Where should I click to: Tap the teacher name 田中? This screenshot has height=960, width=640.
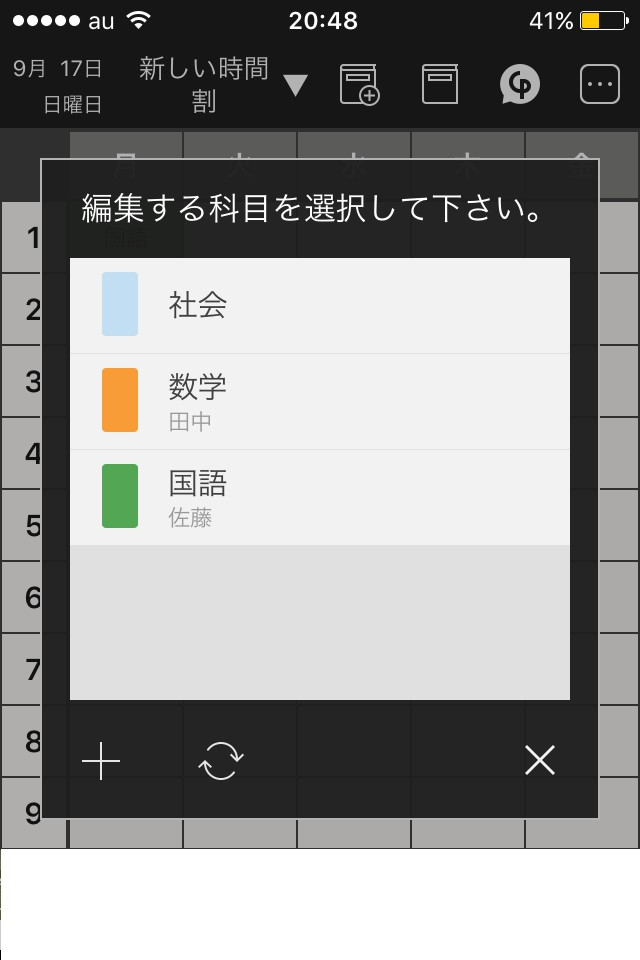[190, 422]
